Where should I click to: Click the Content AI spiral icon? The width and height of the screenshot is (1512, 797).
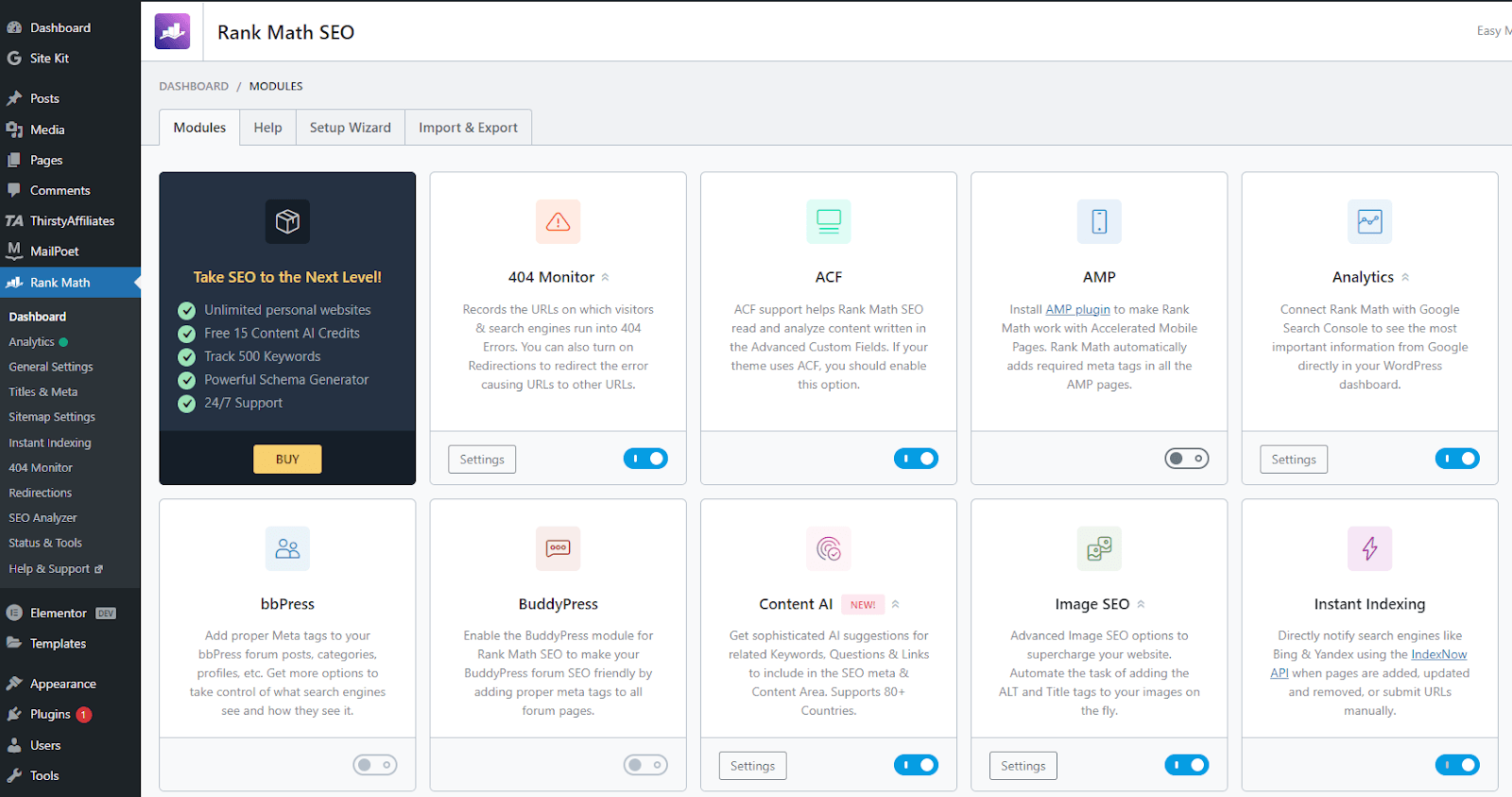click(829, 548)
